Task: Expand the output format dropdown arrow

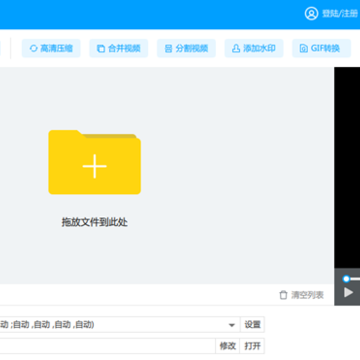Action: [x=232, y=325]
